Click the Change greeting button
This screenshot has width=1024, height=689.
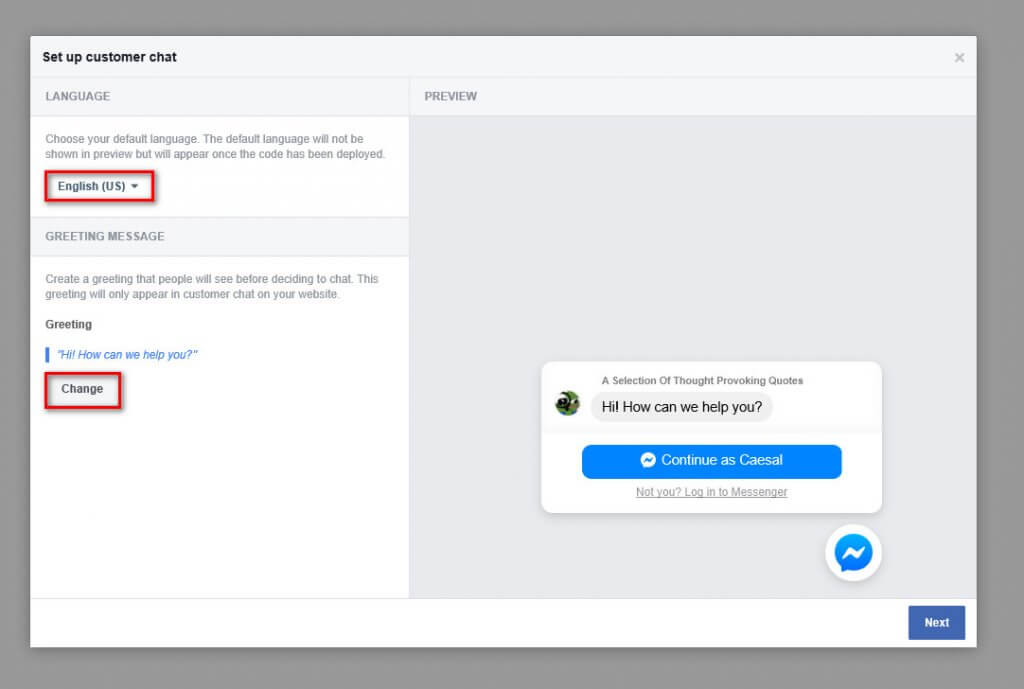(x=82, y=389)
